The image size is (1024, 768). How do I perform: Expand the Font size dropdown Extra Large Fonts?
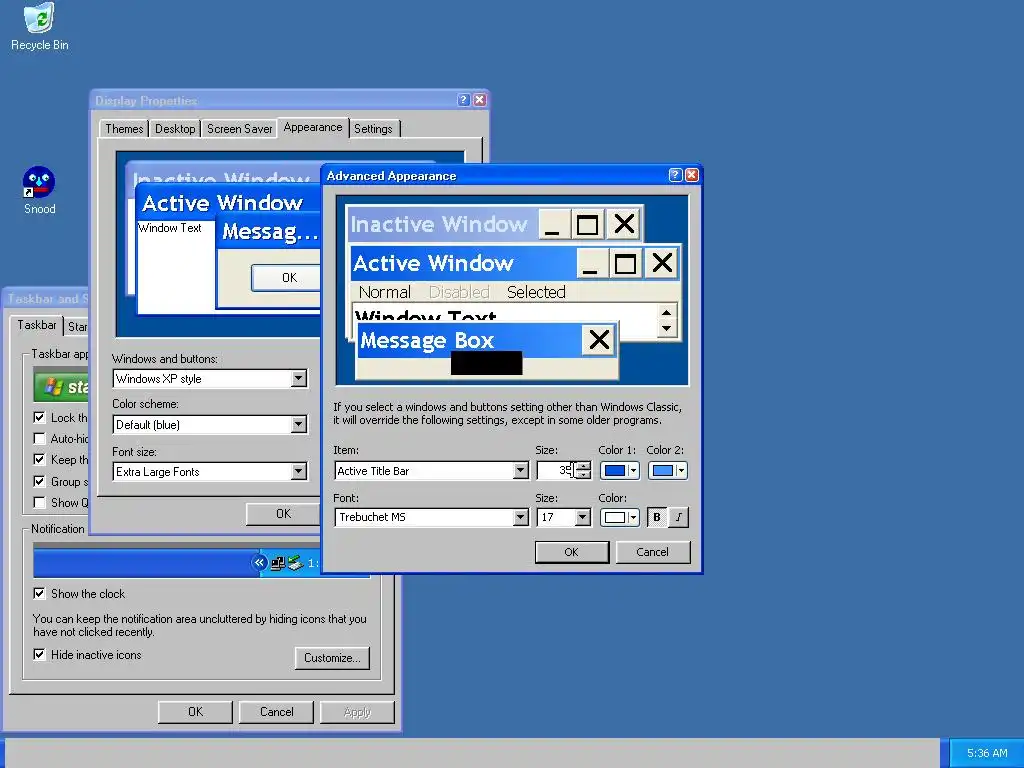coord(298,472)
